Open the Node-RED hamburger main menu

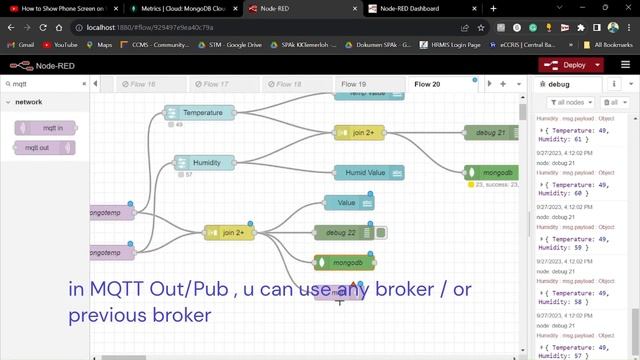(x=625, y=65)
